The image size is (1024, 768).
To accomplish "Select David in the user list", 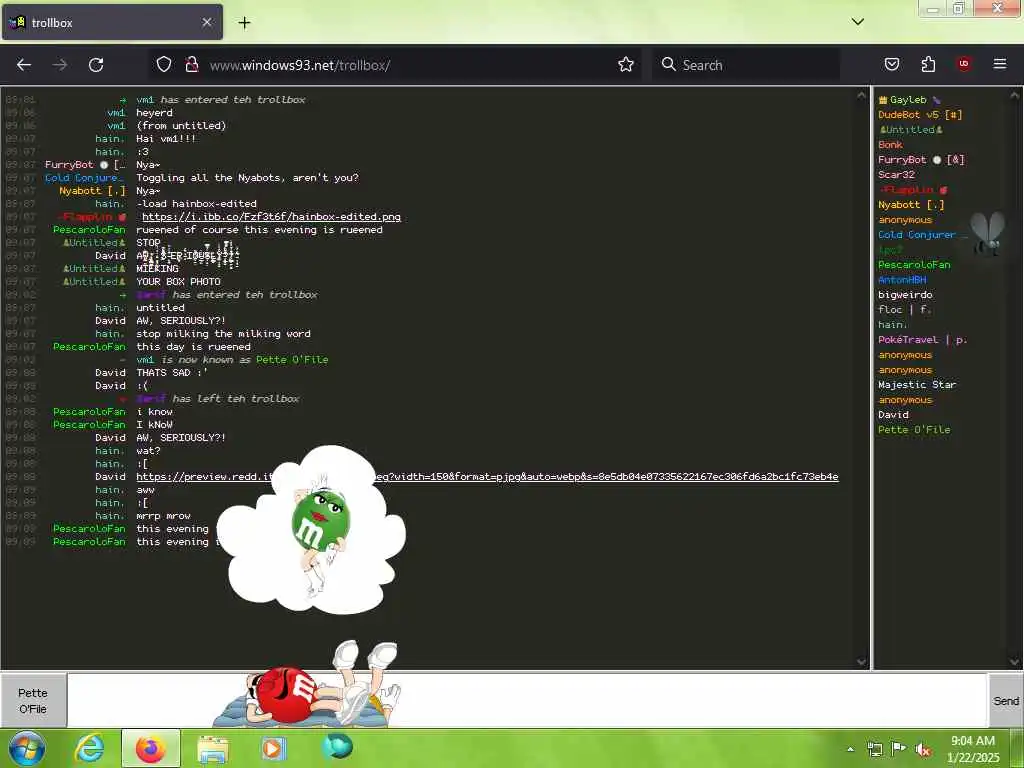I will coord(893,415).
